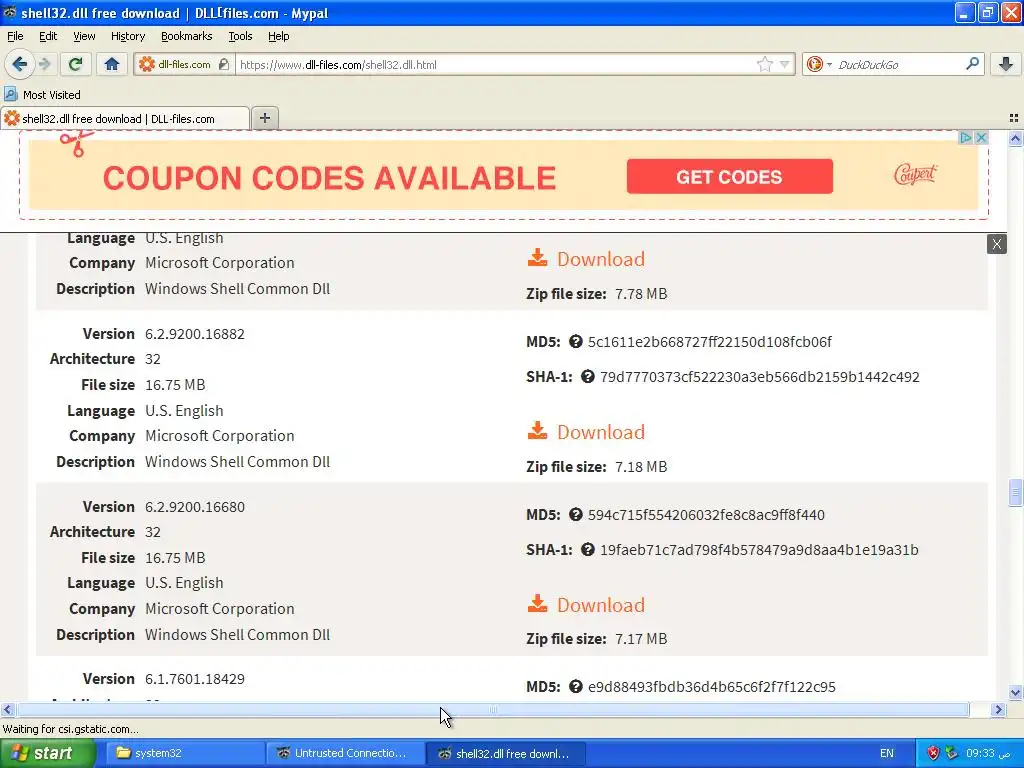This screenshot has width=1024, height=768.
Task: Select MD5 hash 5c1611e2b668727ff22150d108fcb06f
Action: [x=709, y=342]
